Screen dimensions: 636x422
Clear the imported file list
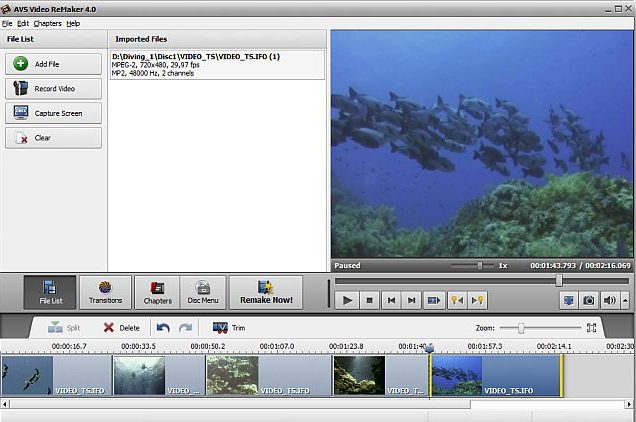pyautogui.click(x=53, y=138)
